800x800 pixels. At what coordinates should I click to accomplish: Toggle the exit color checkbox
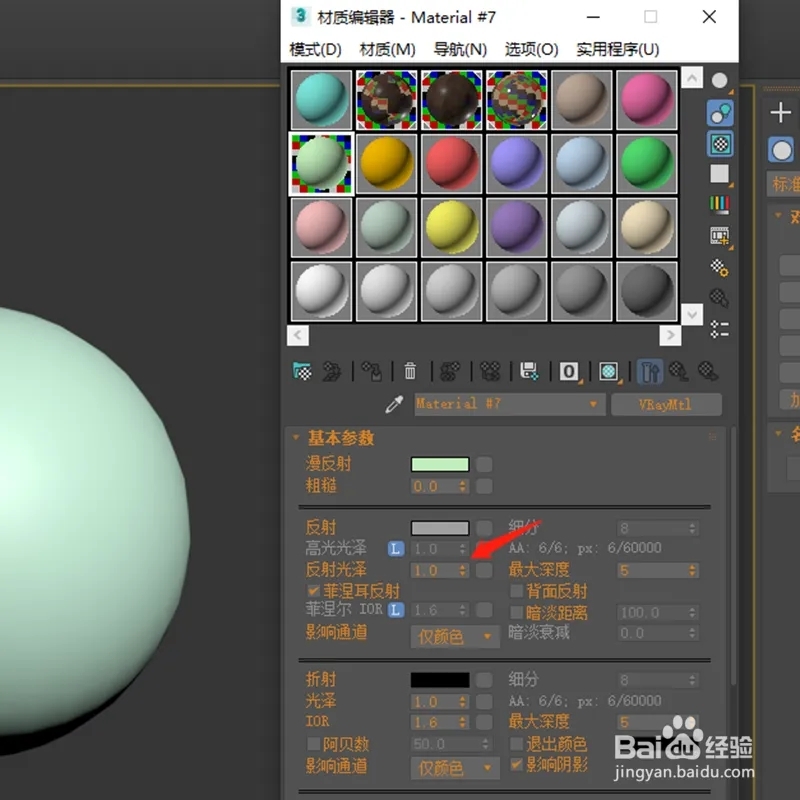coord(516,743)
